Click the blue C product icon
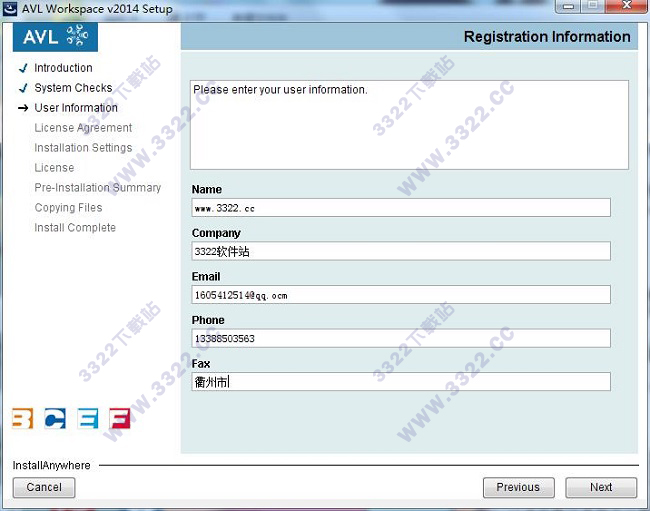 (55, 418)
